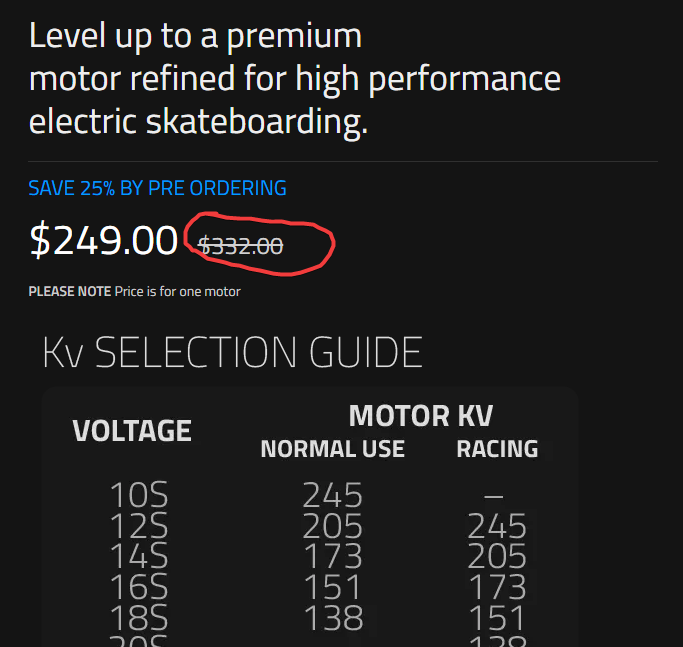Screen dimensions: 683x647
Task: Click the MOTOR KV table header
Action: [421, 415]
